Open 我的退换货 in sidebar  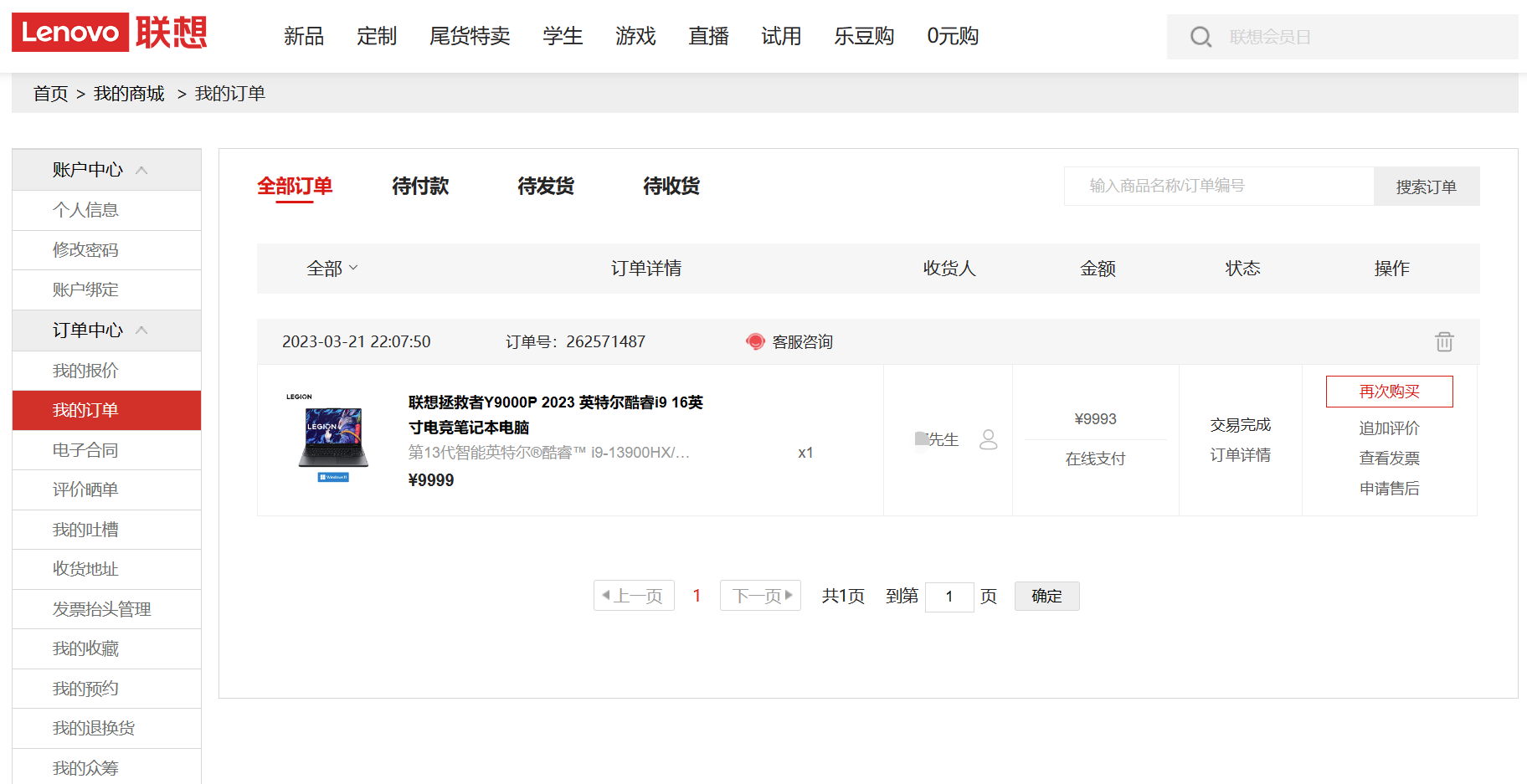click(x=106, y=728)
